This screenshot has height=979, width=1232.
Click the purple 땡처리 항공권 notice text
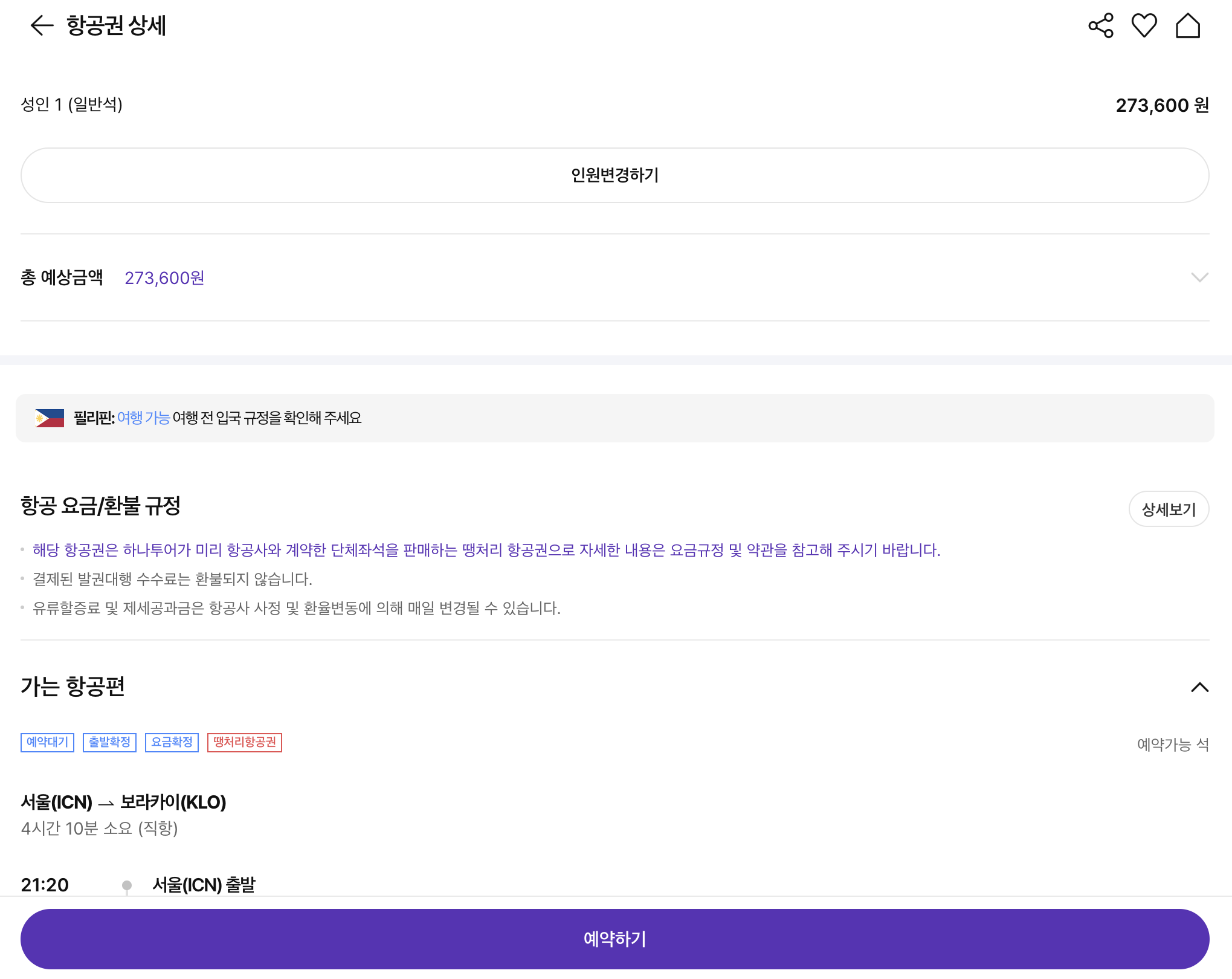486,550
